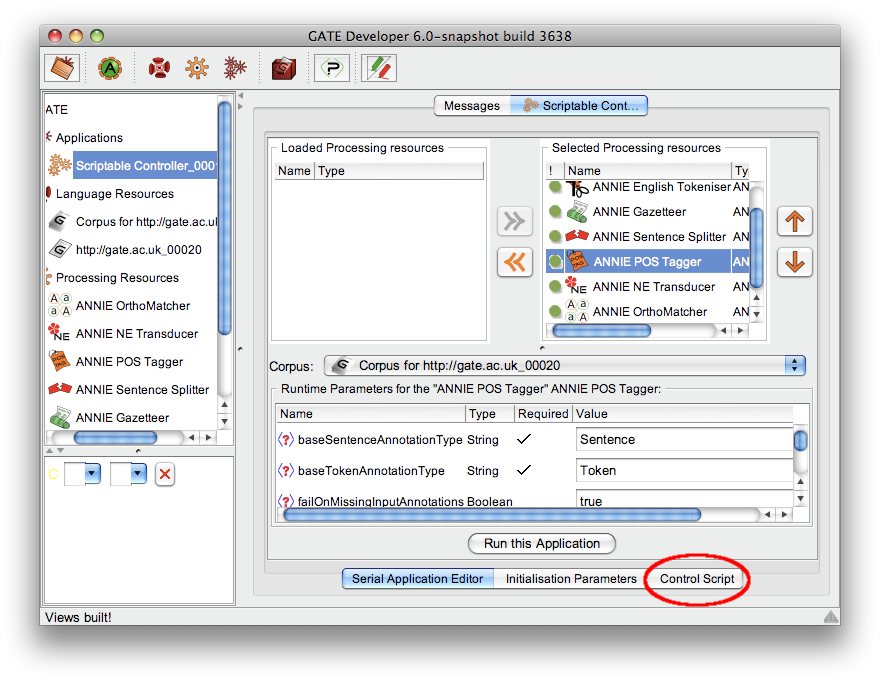Click the ANNIE 'A' toolbar icon
Viewport: 880px width, 680px height.
point(109,68)
